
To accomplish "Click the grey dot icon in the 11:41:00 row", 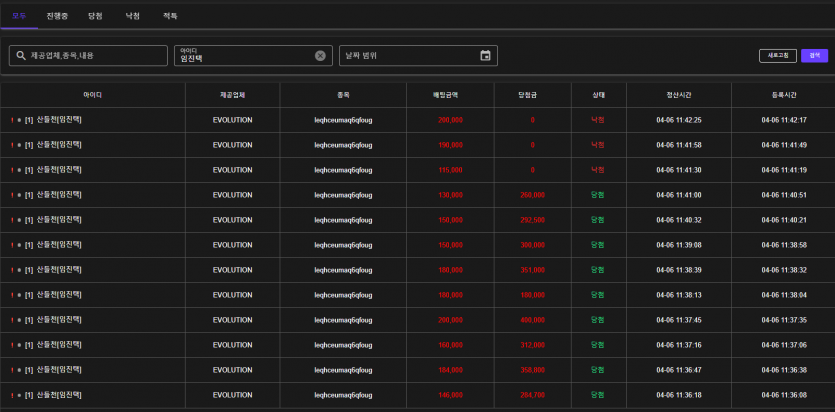I will 19,195.
